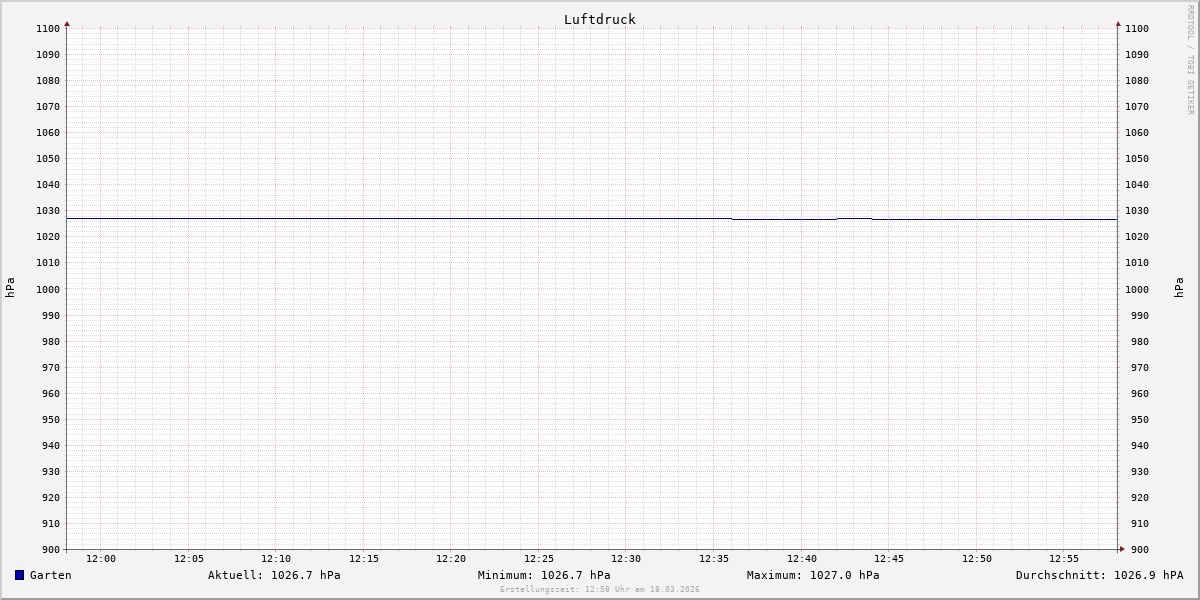Viewport: 1200px width, 600px height.
Task: Click the RRDTOOL / TOBI OETIKER watermark
Action: click(x=1190, y=60)
